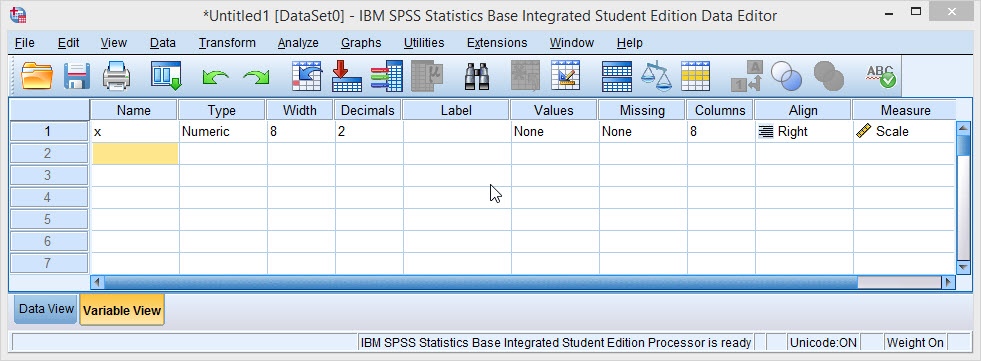981x361 pixels.
Task: Click the Show All Variables gray circles icon
Action: click(x=828, y=76)
